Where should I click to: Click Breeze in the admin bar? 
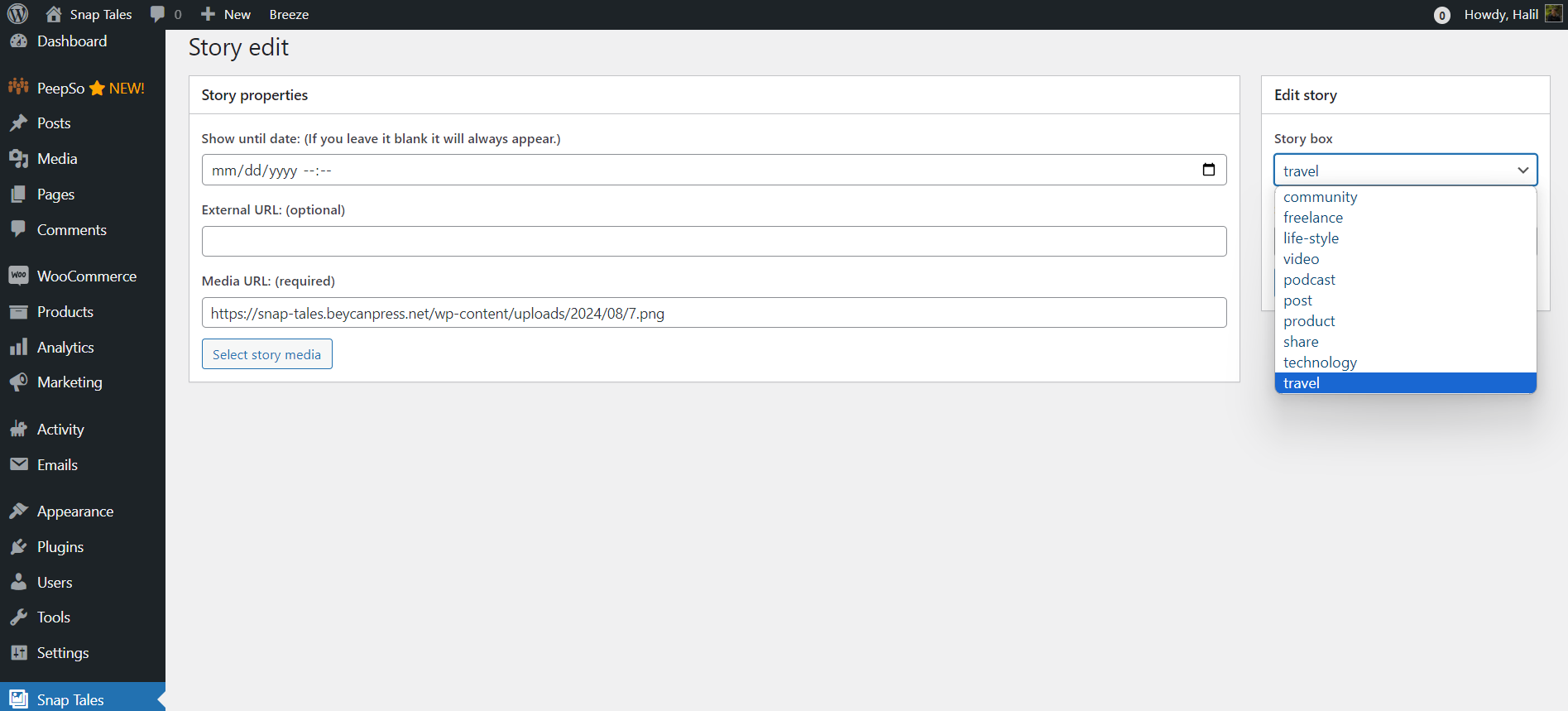point(289,15)
